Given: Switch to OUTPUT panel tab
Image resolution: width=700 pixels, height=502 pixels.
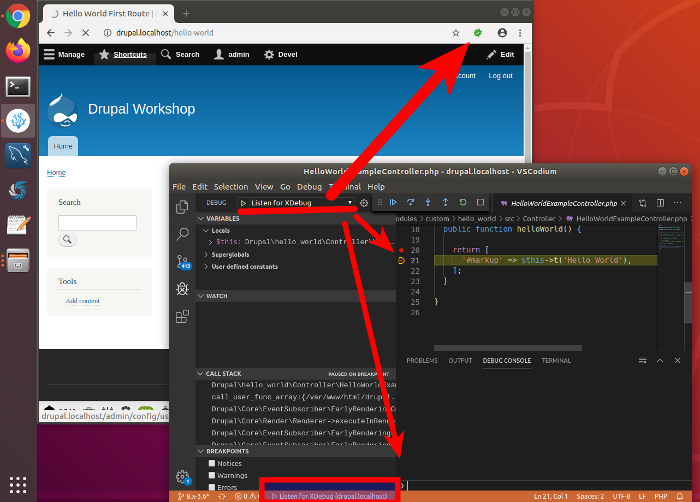Looking at the screenshot, I should (460, 360).
